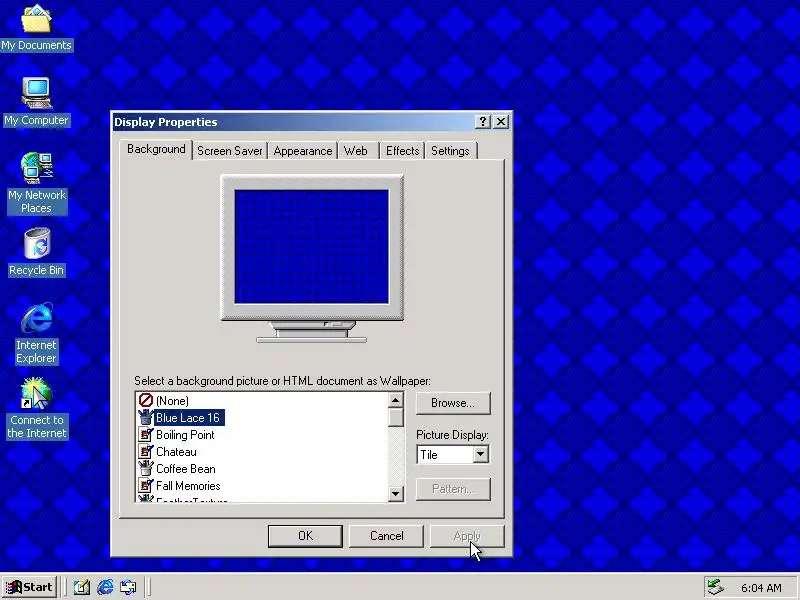Click the Browse... button
The width and height of the screenshot is (800, 600).
click(453, 403)
